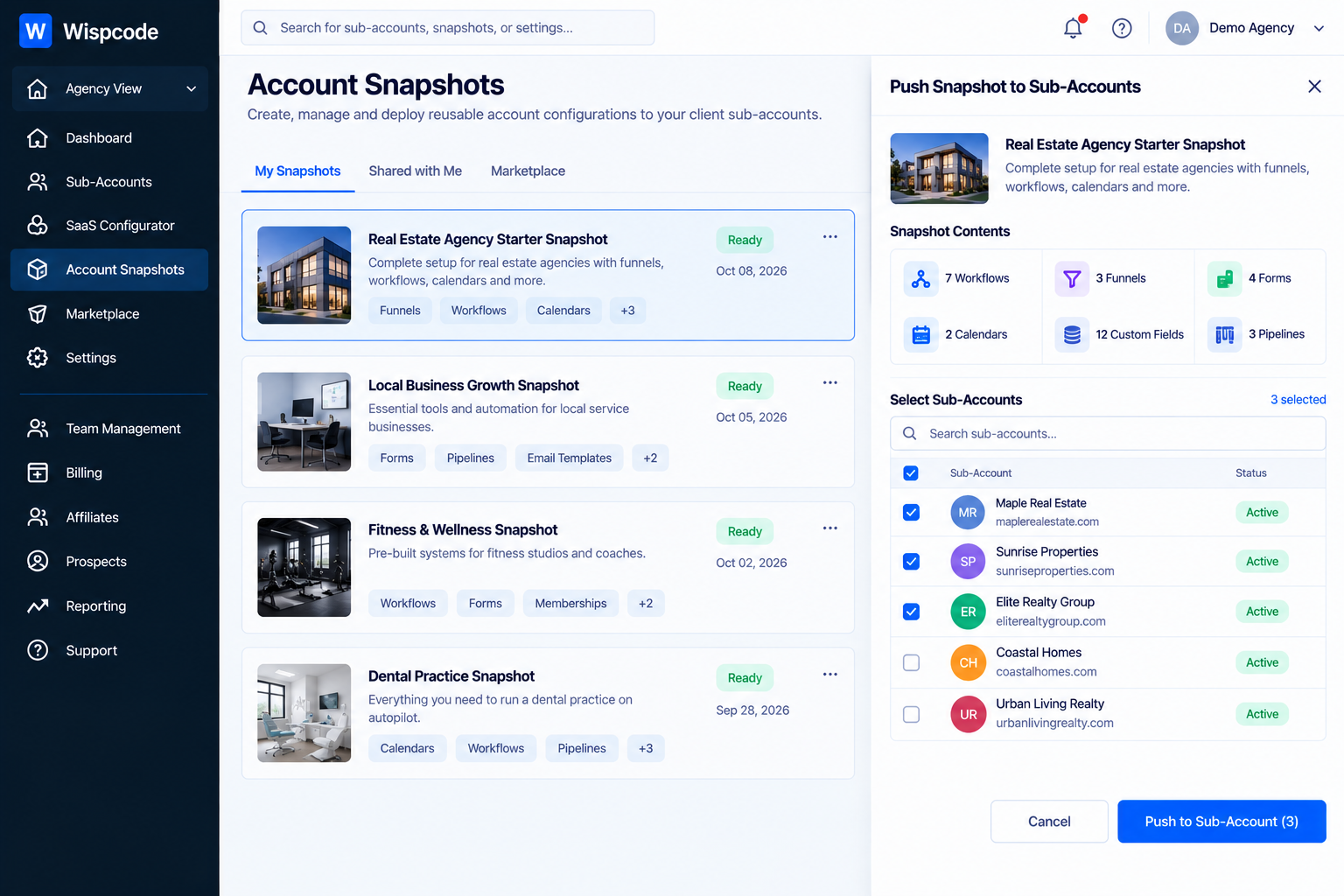
Task: Open options menu for Real Estate snapshot
Action: [830, 237]
